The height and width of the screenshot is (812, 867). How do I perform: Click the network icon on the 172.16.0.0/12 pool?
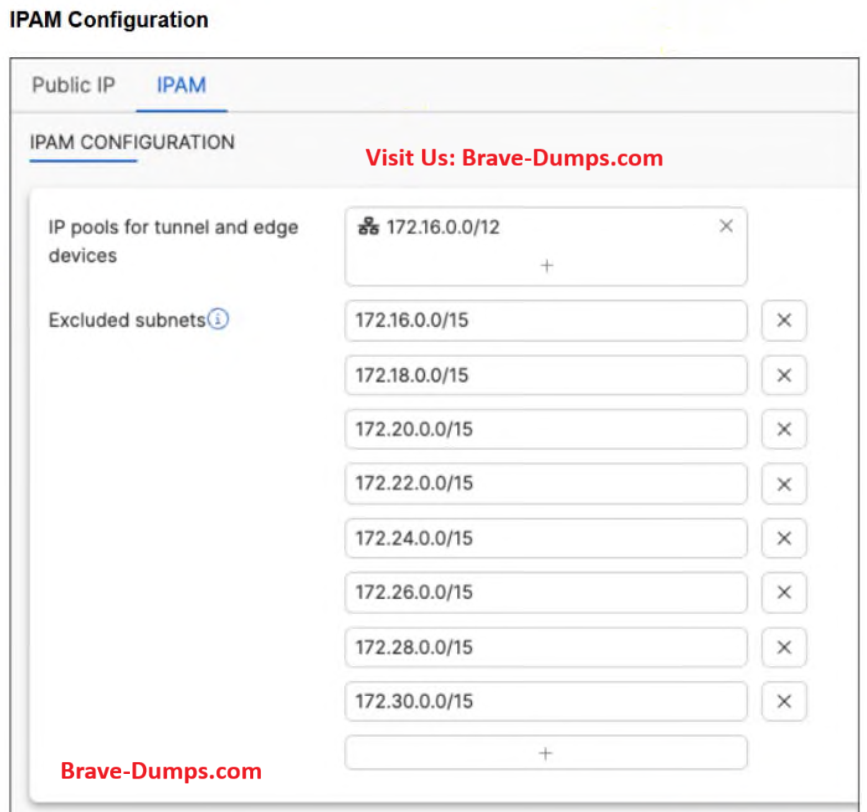367,227
